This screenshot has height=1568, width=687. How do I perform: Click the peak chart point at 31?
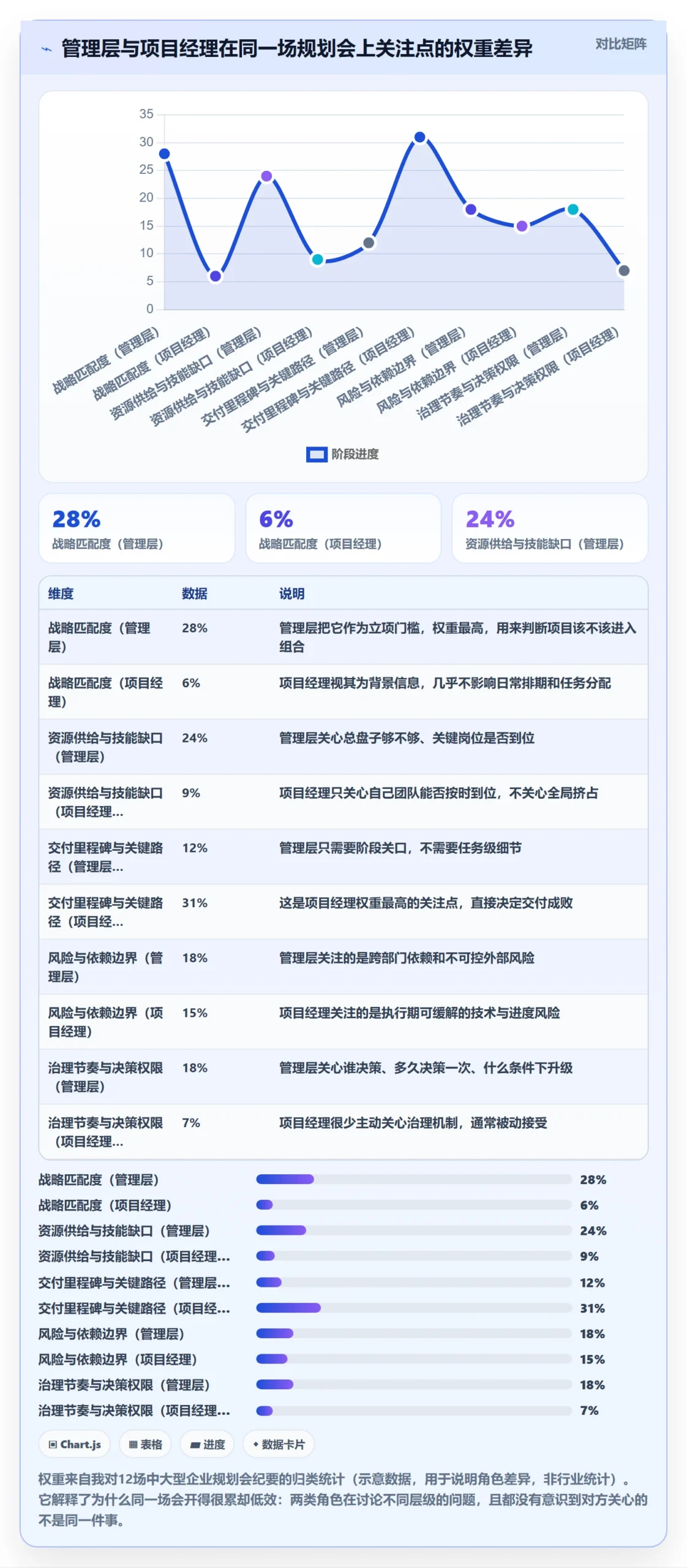click(x=419, y=137)
